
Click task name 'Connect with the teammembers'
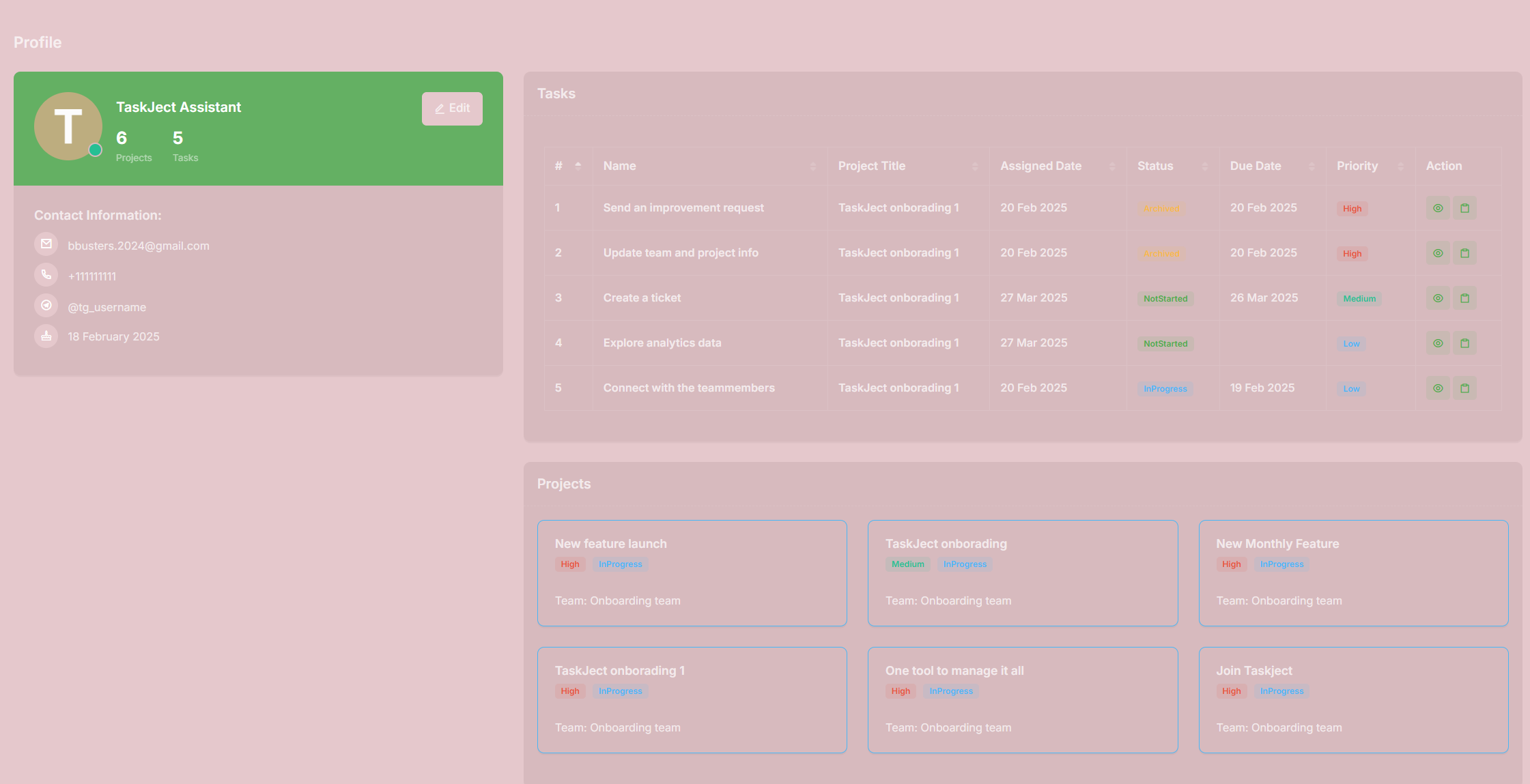click(689, 388)
